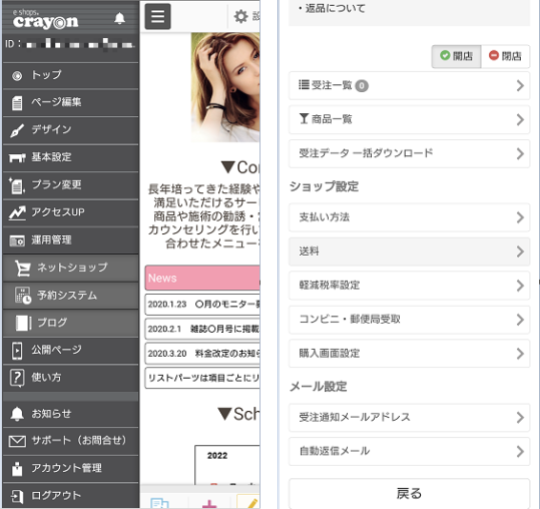Viewport: 540px width, 509px height.
Task: Open the 送料 shipping fee row
Action: [409, 251]
